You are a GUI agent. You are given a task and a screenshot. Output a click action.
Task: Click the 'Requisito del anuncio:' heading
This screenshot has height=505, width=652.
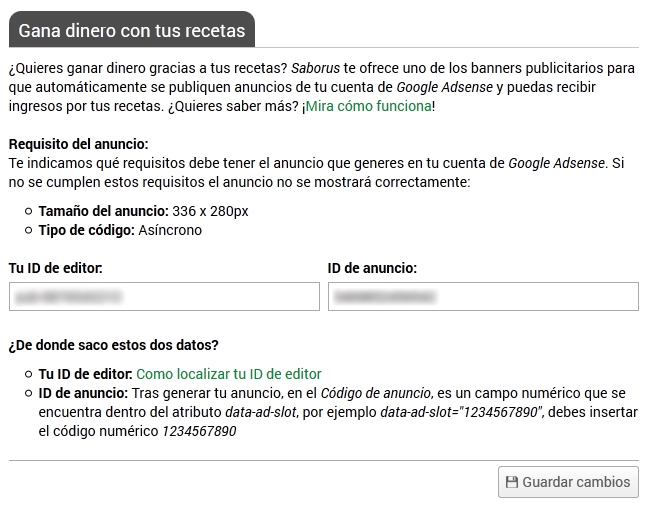click(x=79, y=144)
